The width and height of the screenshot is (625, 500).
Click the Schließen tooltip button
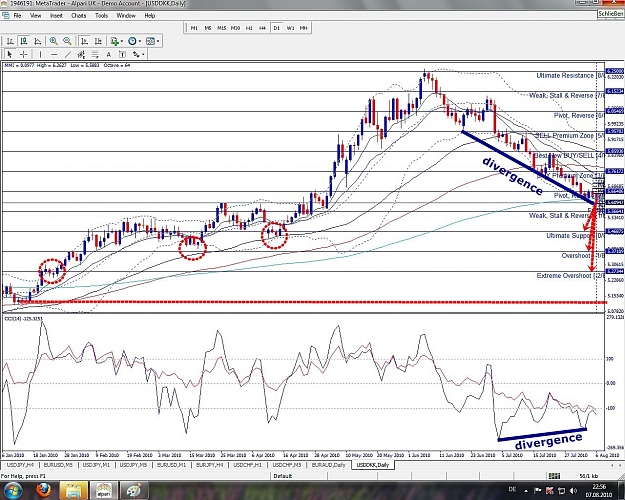tap(611, 14)
